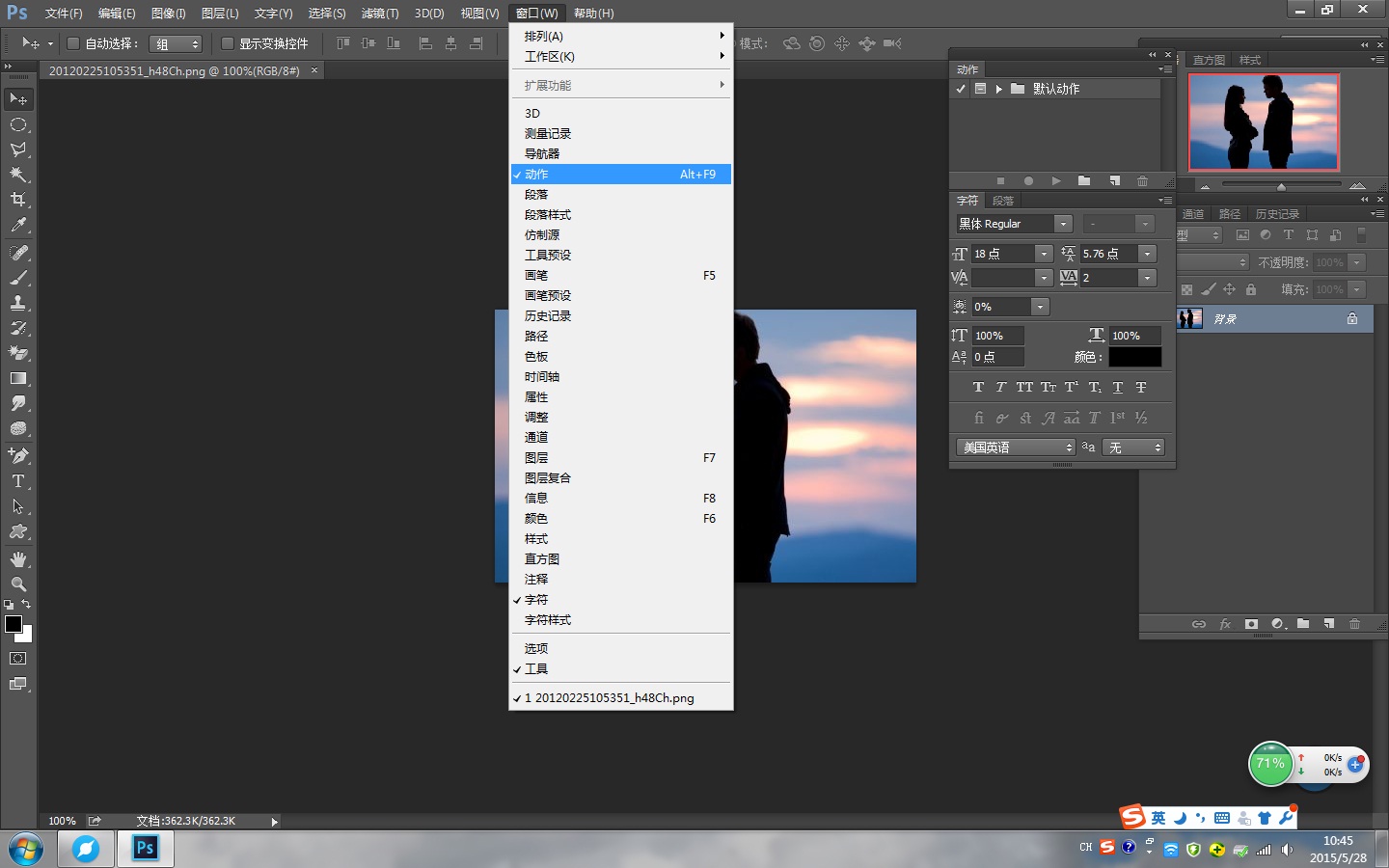
Task: Switch to the 历史记录 panel tab
Action: 1277,214
